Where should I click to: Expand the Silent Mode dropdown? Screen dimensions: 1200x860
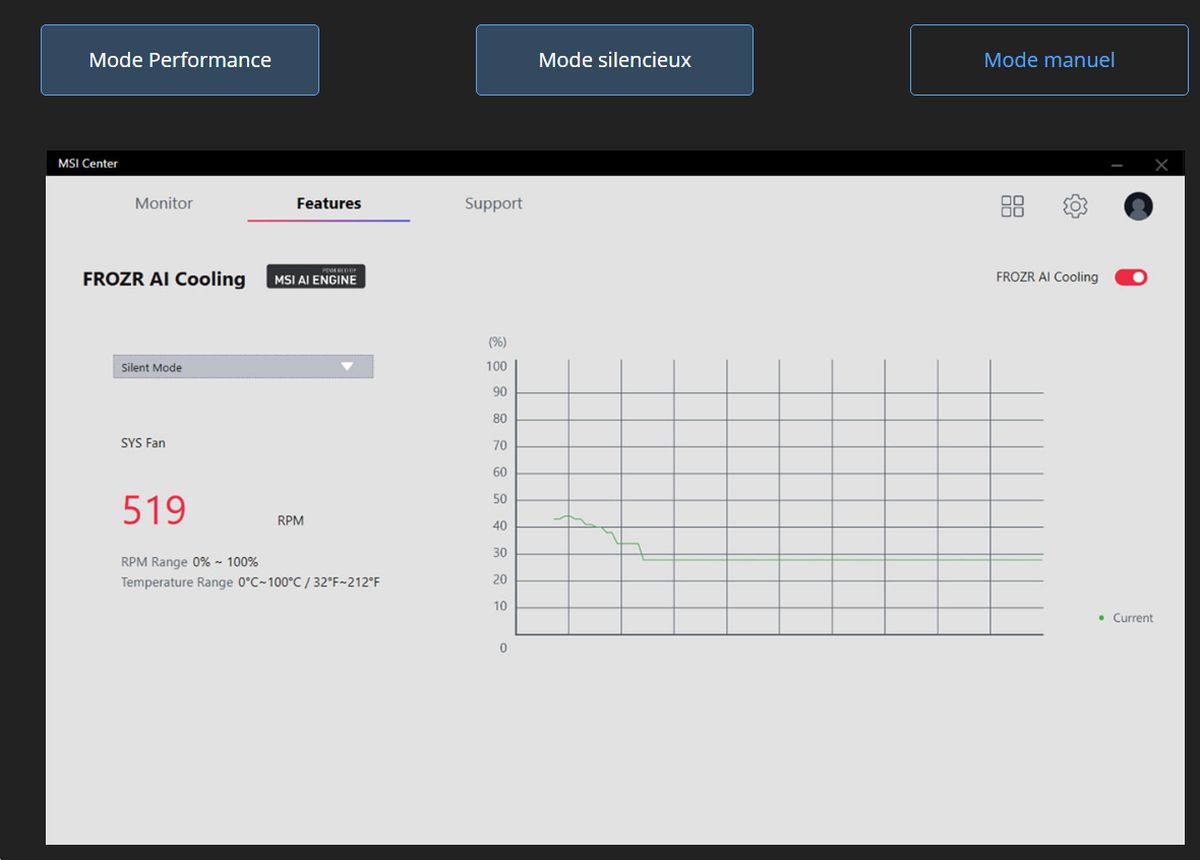click(243, 367)
